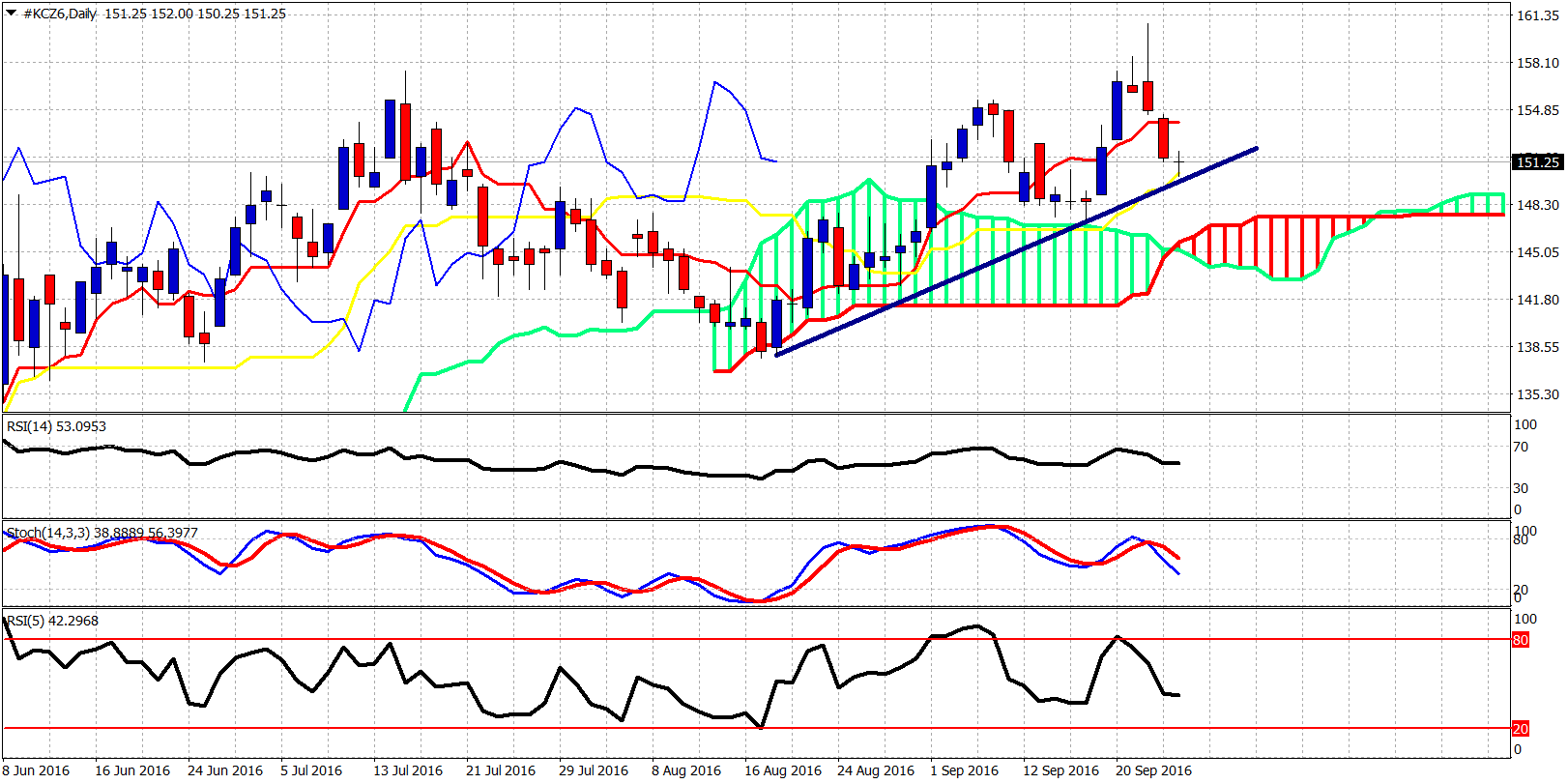Select the highlighted current price label 151.25
Screen dimensions: 1568x784
tap(1537, 162)
